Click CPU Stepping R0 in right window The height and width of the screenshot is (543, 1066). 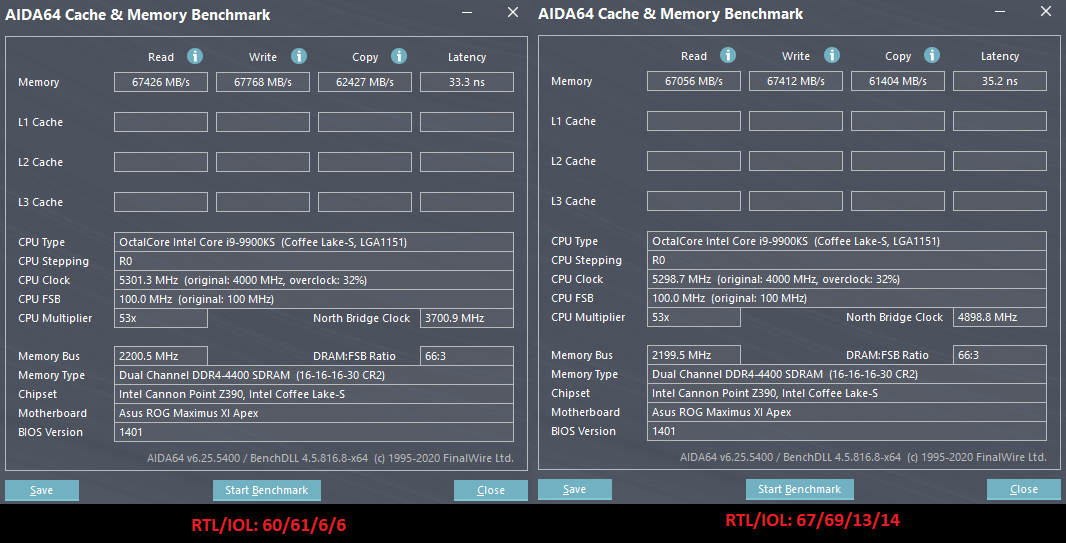(x=846, y=260)
